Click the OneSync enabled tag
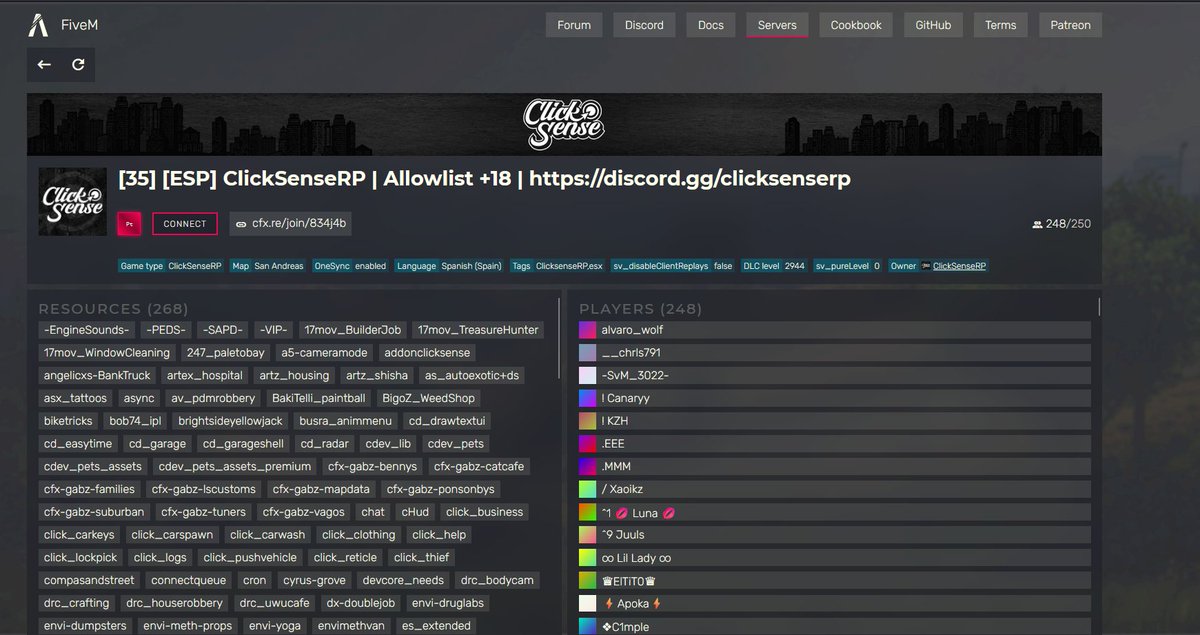Image resolution: width=1200 pixels, height=635 pixels. pyautogui.click(x=350, y=266)
